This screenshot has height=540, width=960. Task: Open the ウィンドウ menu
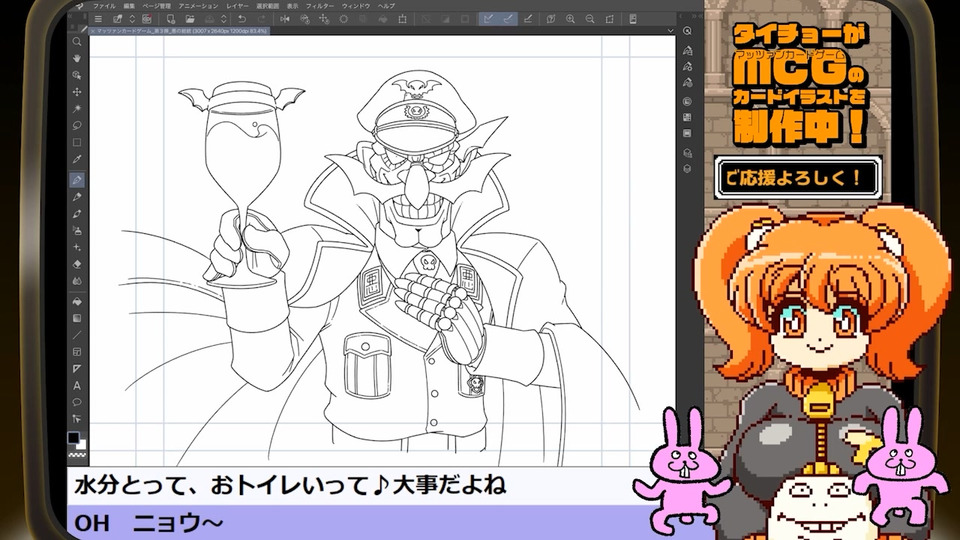click(356, 6)
